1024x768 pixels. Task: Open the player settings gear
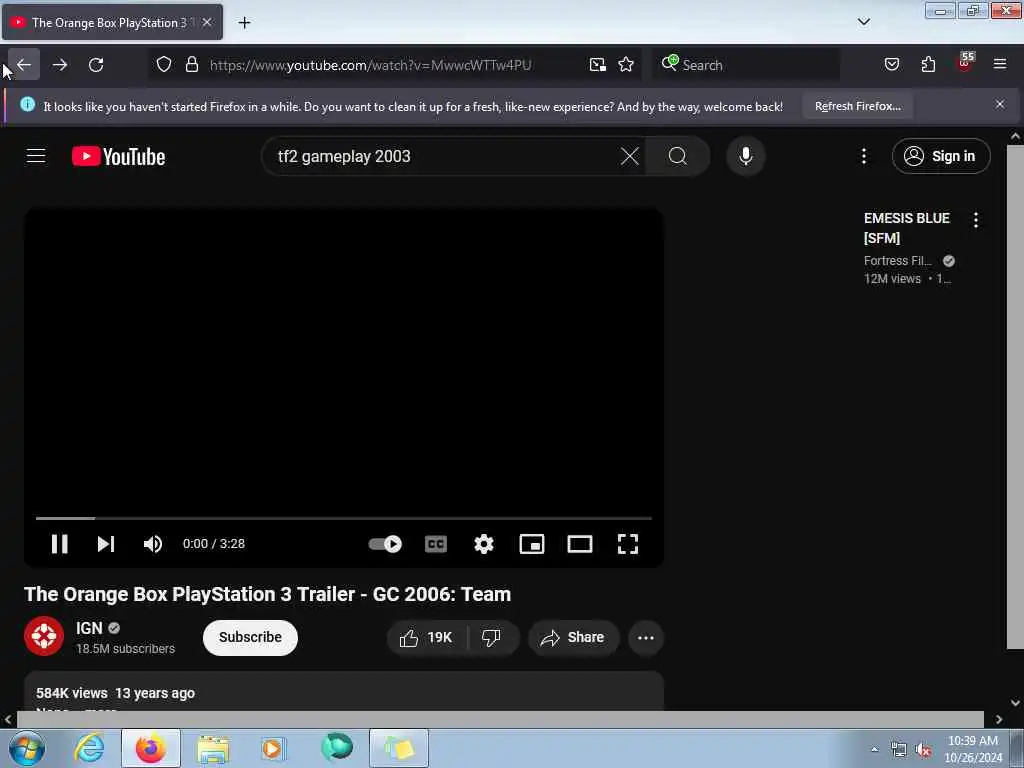[484, 544]
